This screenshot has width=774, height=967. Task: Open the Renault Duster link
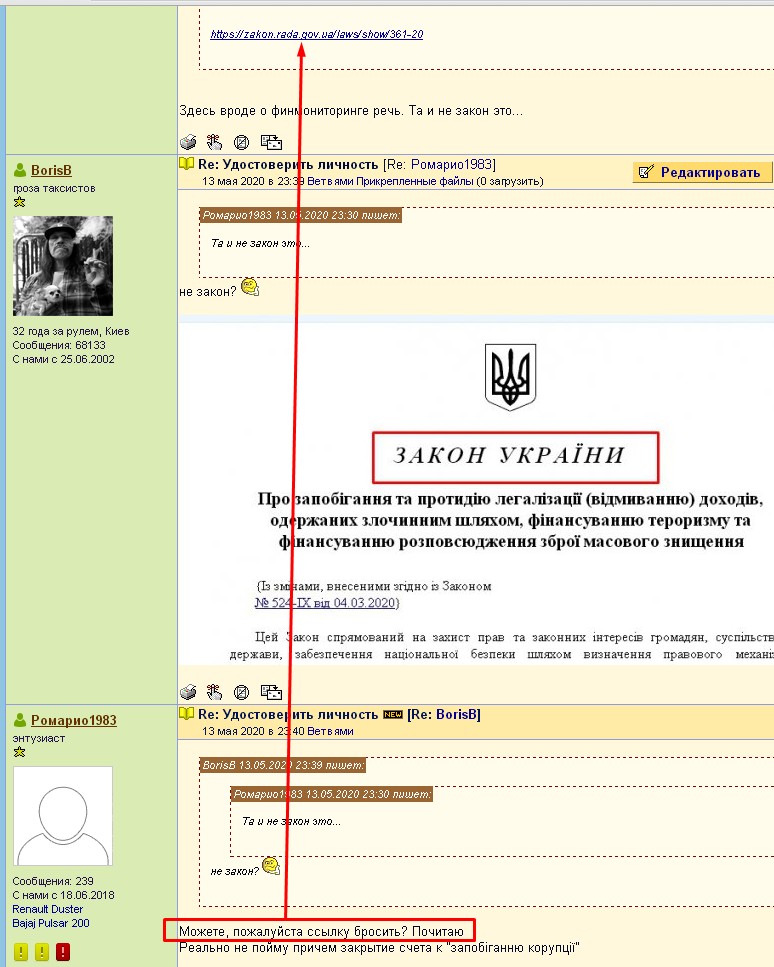[45, 909]
